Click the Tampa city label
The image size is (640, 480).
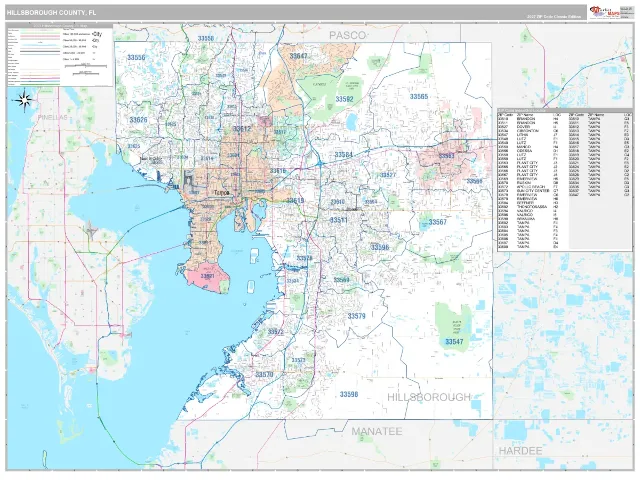pyautogui.click(x=221, y=193)
